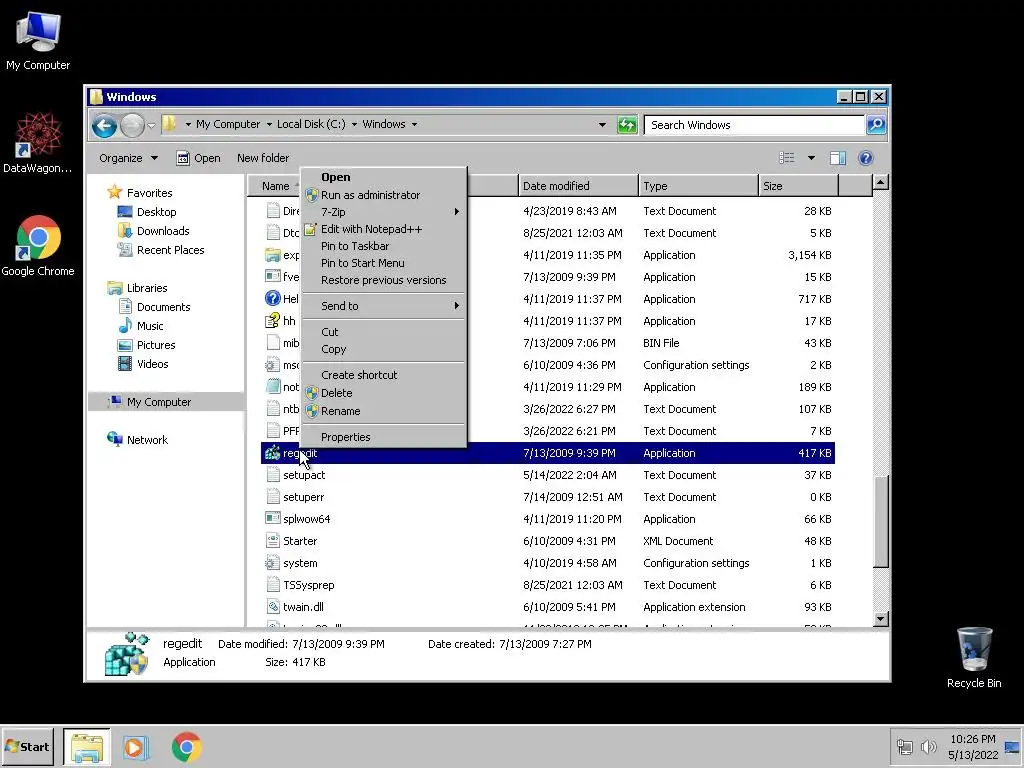The height and width of the screenshot is (768, 1024).
Task: Open Properties from the context menu
Action: click(x=383, y=437)
